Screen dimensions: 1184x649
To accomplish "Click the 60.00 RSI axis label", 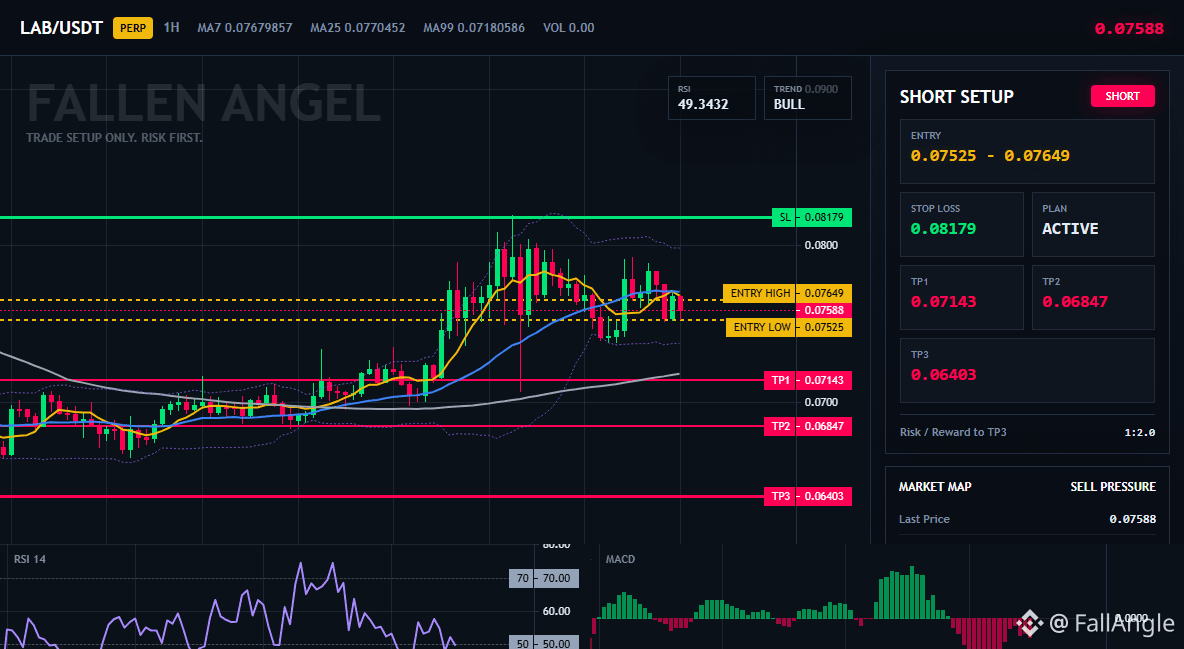I will click(x=557, y=611).
